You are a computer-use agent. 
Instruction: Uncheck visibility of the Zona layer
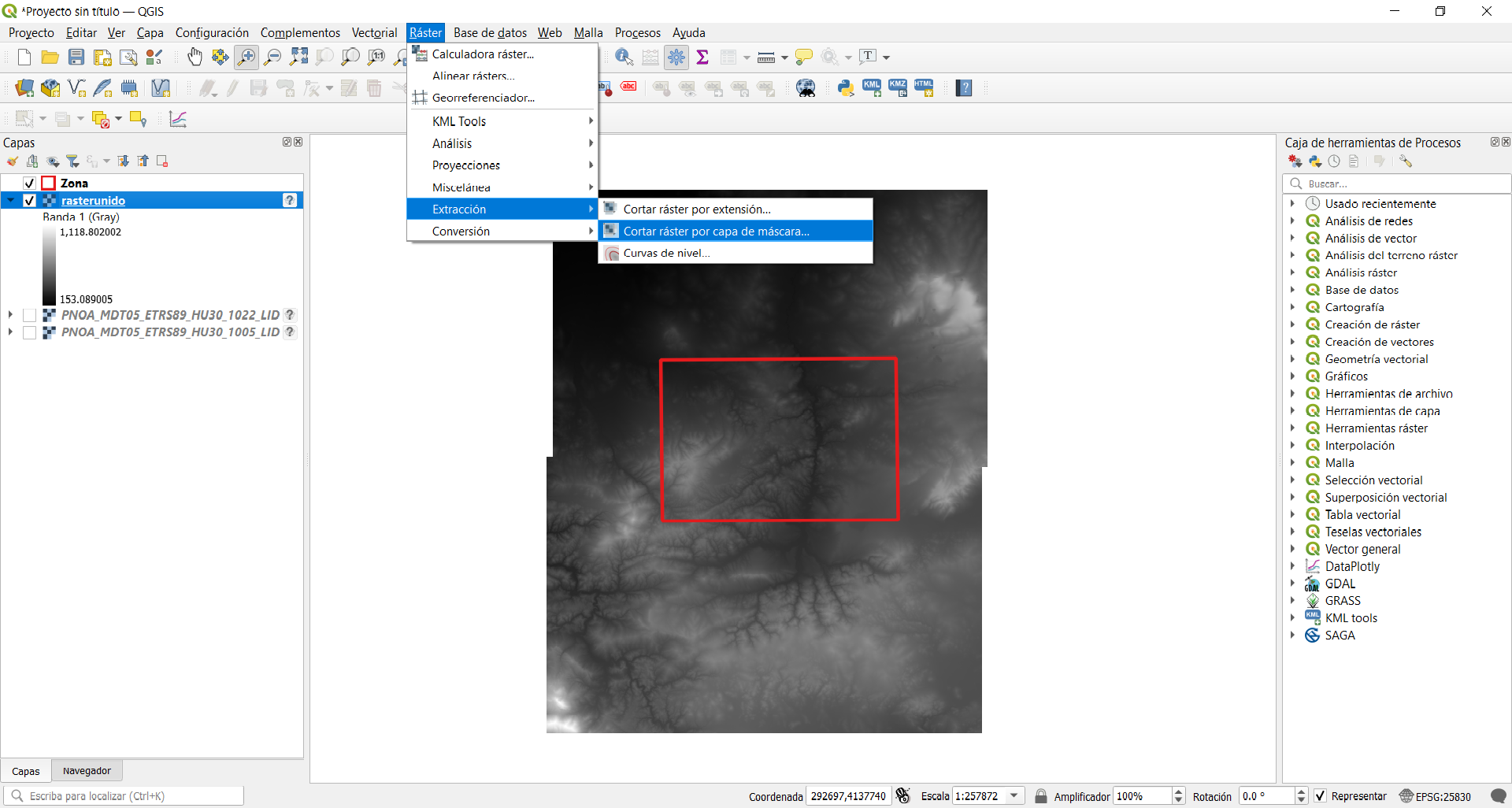click(29, 182)
